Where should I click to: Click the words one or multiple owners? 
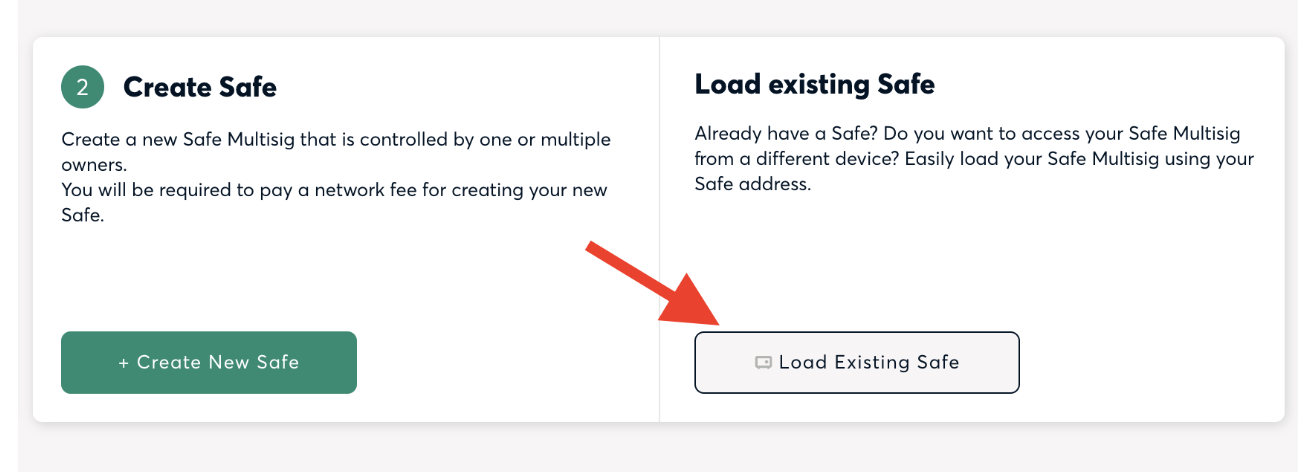336,151
